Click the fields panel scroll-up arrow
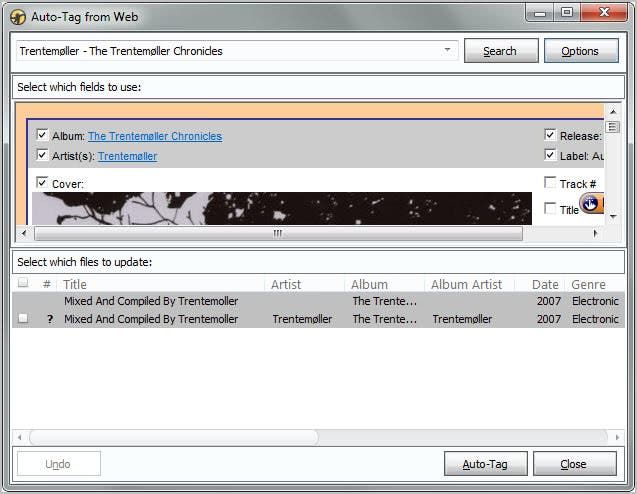 (613, 111)
